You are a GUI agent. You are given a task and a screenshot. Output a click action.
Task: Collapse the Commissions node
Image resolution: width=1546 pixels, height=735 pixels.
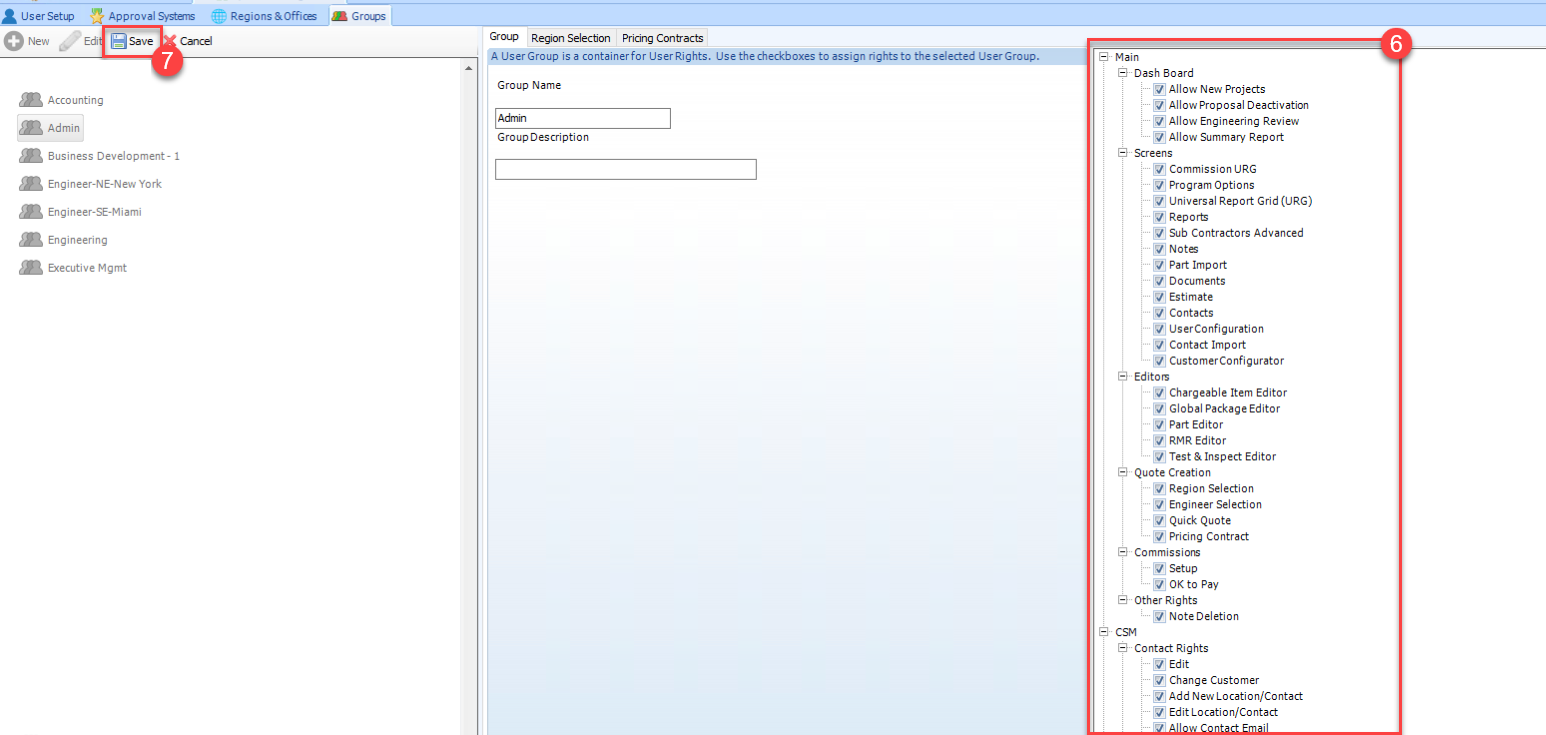pyautogui.click(x=1123, y=553)
